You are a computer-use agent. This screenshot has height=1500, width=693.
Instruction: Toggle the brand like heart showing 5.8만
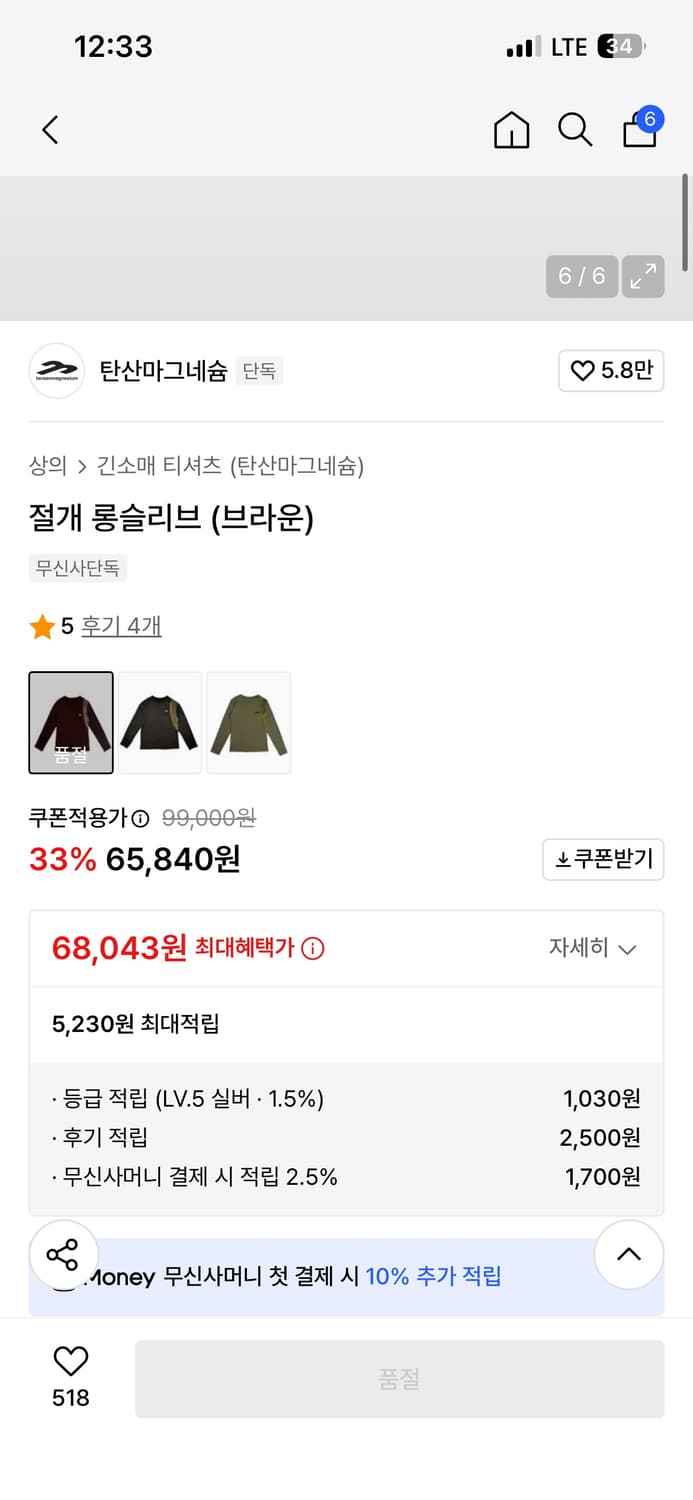click(x=611, y=370)
